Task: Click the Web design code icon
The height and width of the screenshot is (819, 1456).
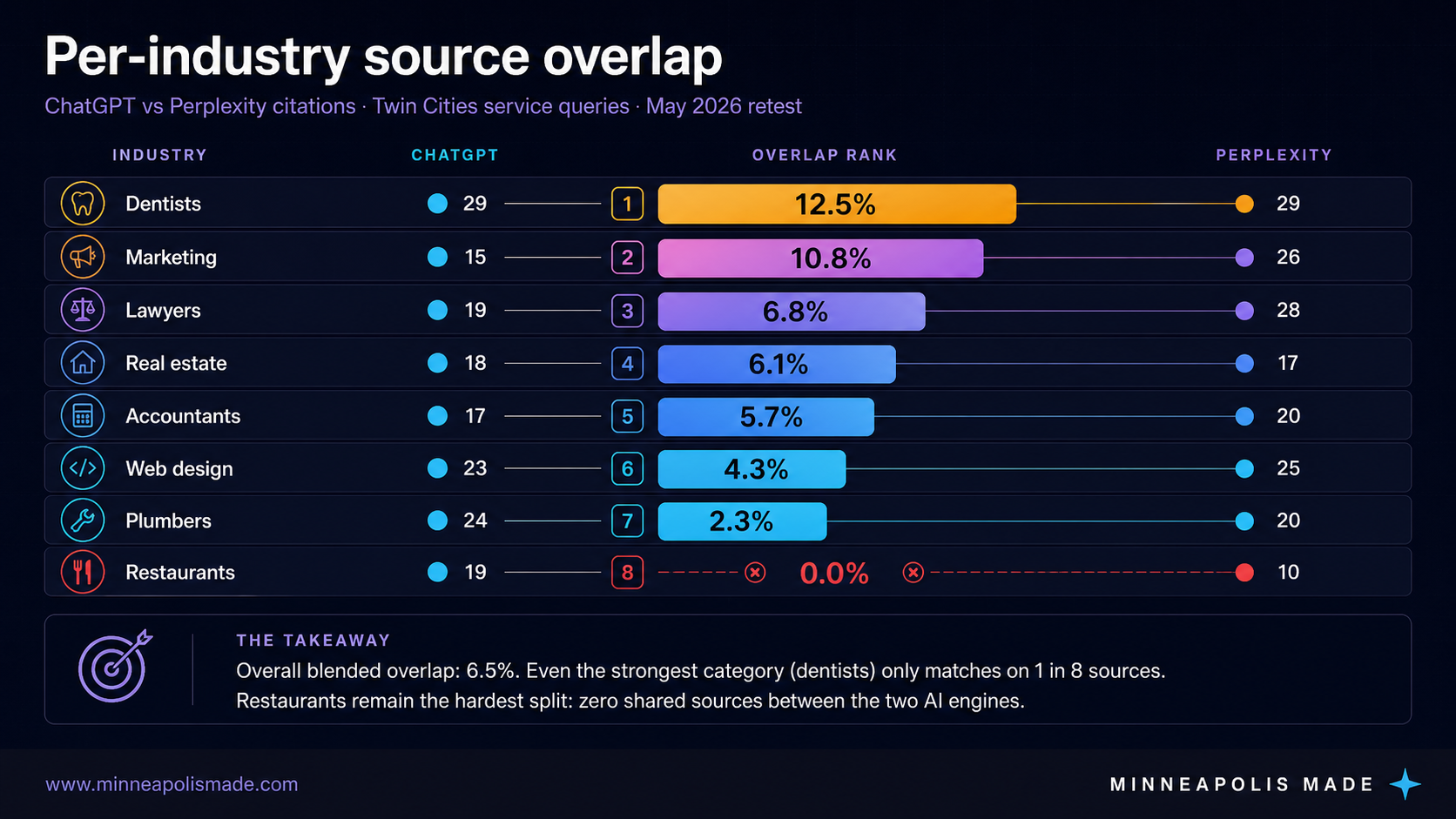Action: pyautogui.click(x=83, y=468)
